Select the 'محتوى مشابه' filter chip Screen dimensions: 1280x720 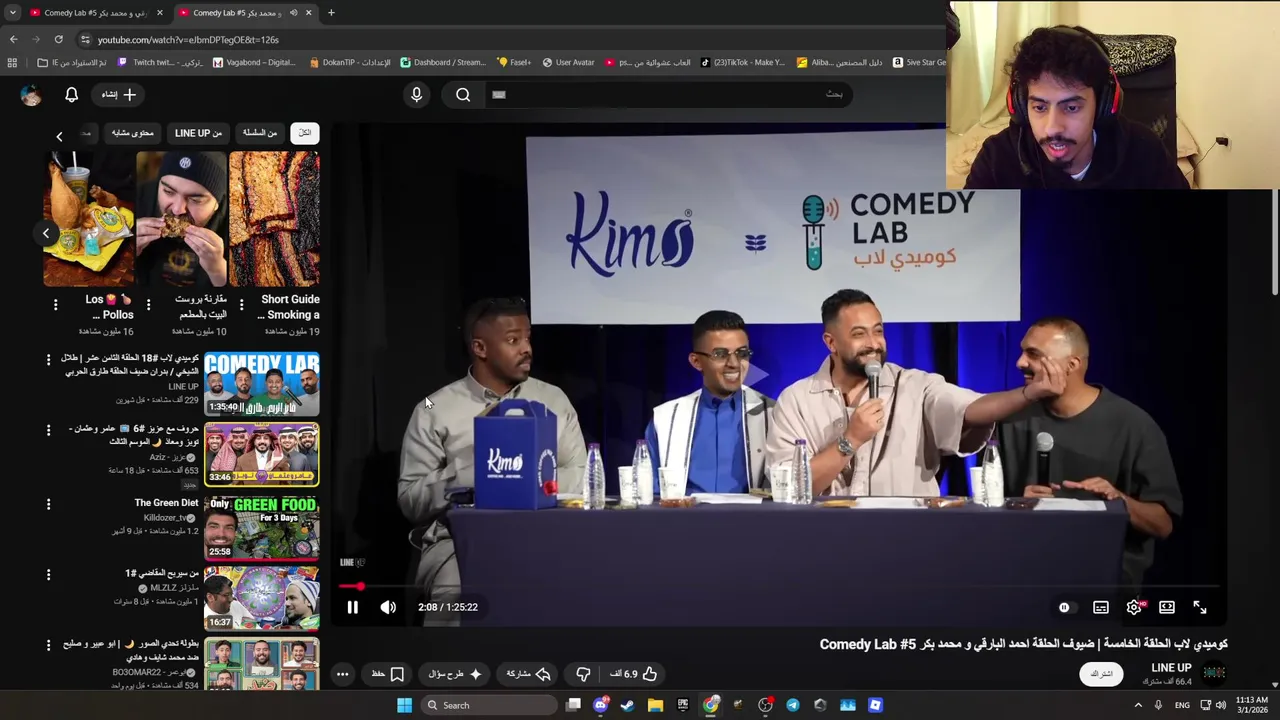[x=132, y=133]
